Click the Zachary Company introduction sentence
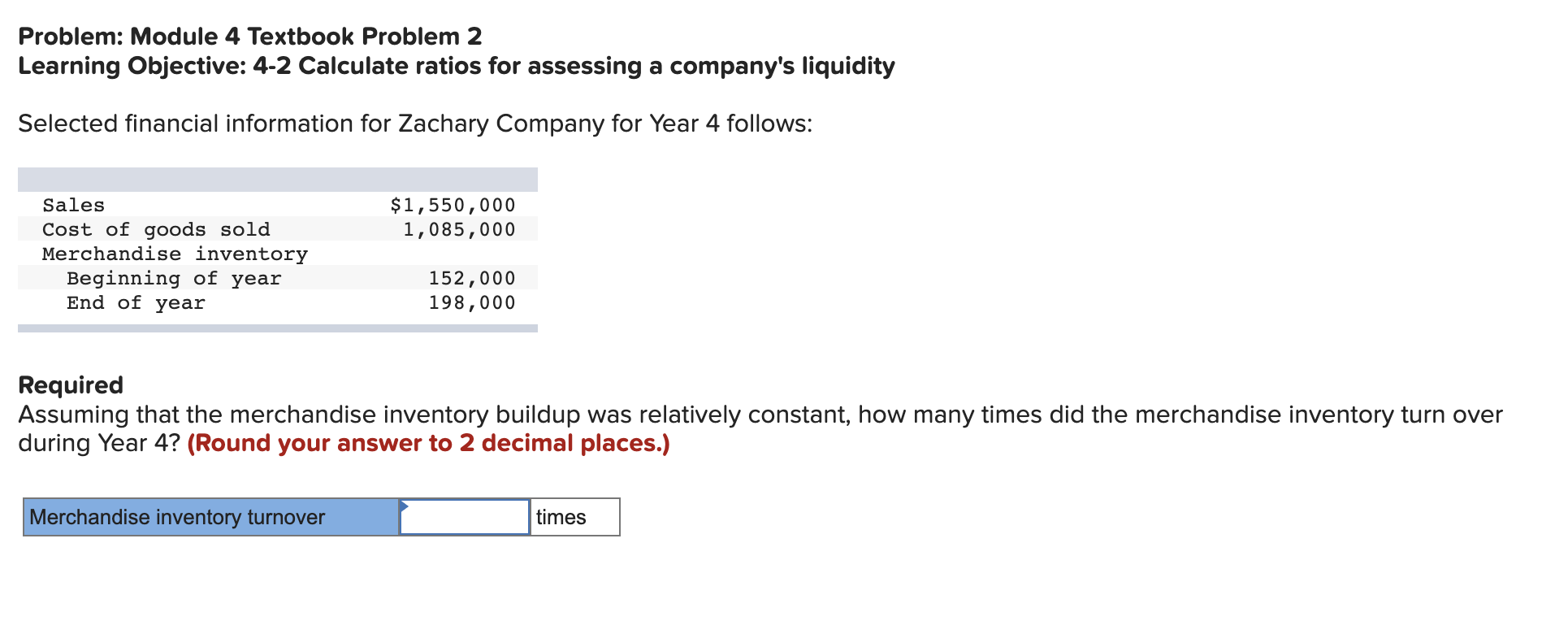 (414, 124)
